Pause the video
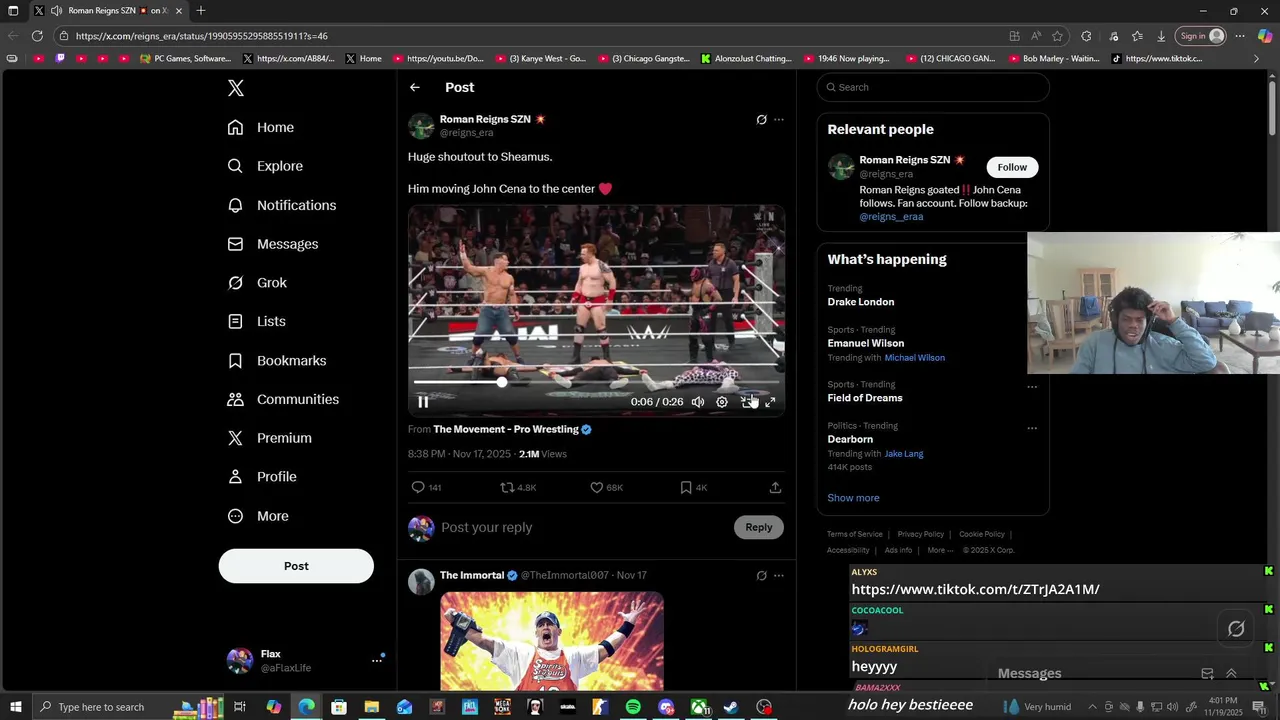 coord(423,402)
